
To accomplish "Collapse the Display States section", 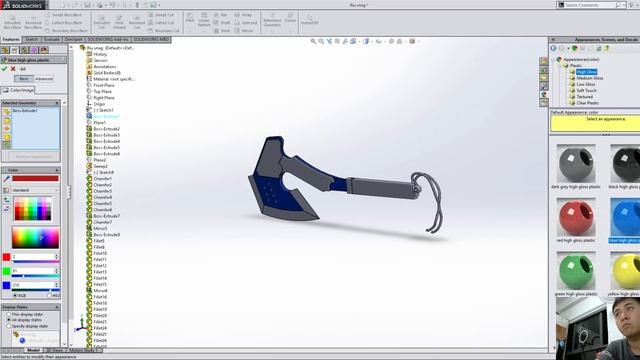I will pos(57,307).
